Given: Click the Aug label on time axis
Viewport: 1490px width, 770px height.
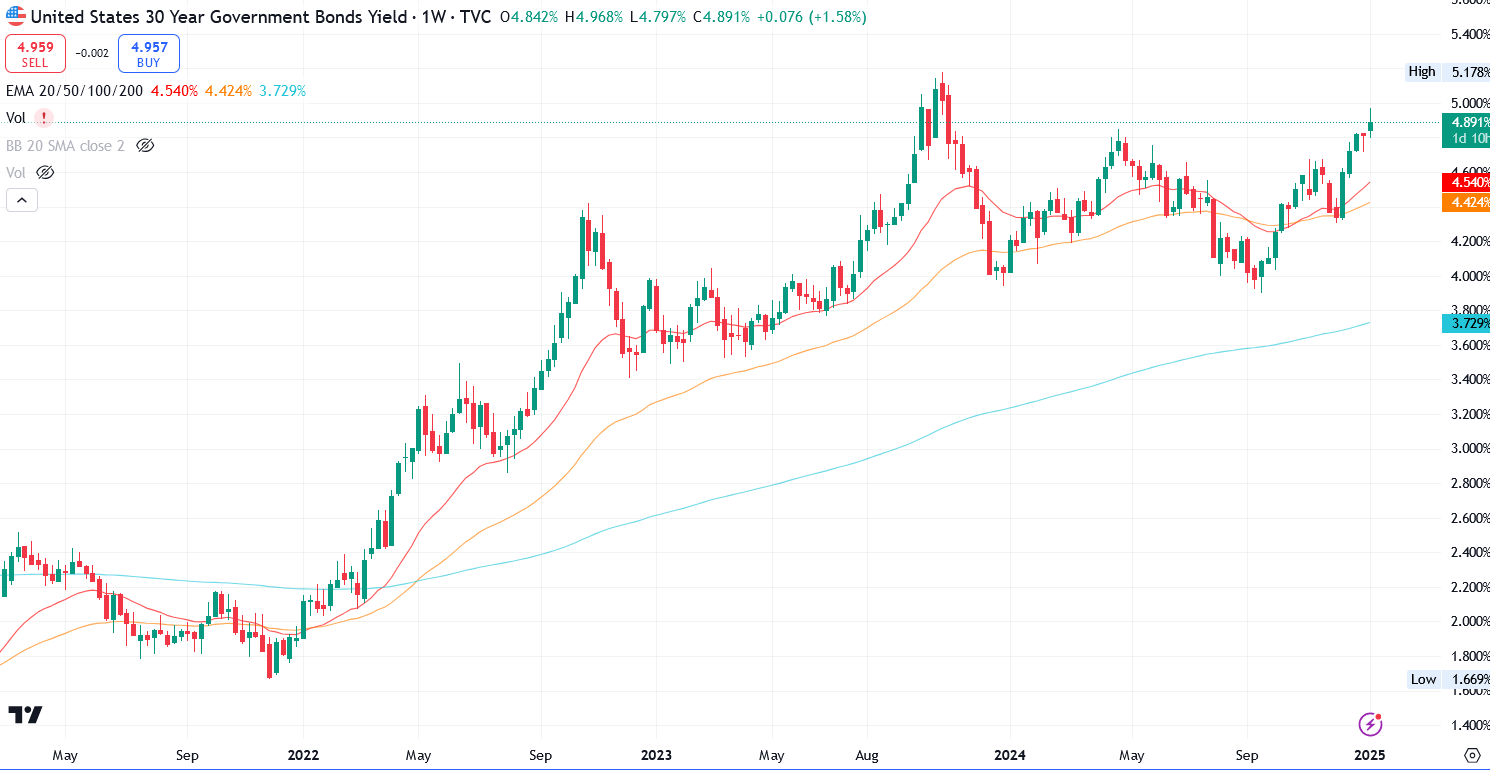Looking at the screenshot, I should point(867,754).
